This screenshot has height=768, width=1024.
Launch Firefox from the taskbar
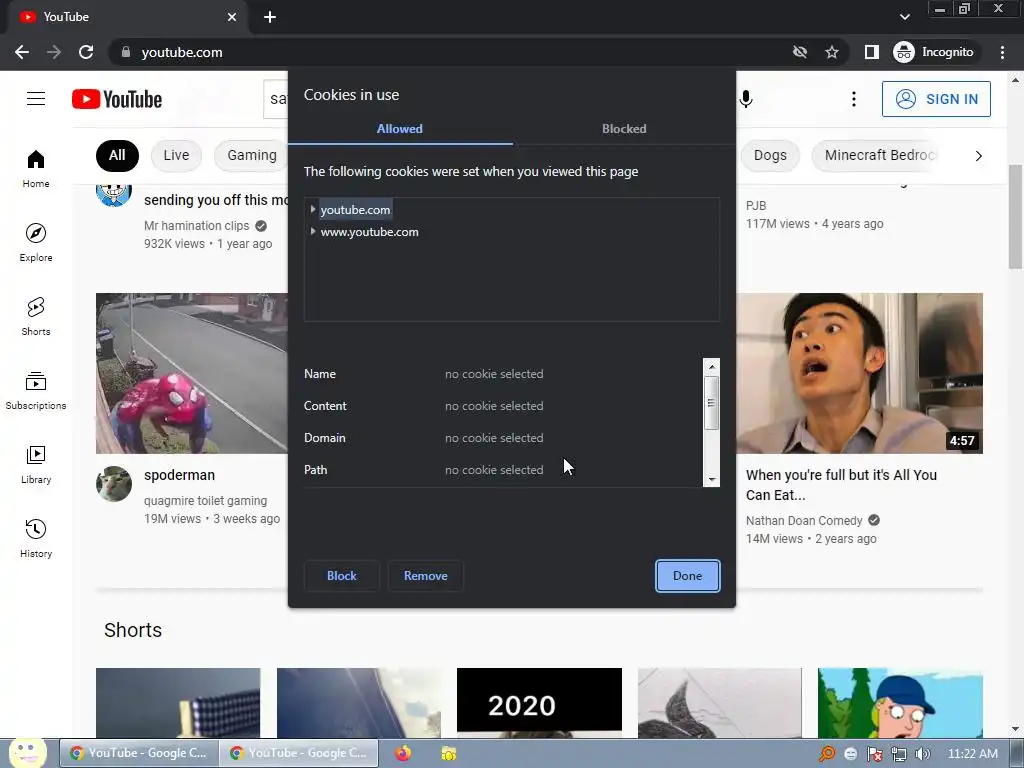coord(403,753)
